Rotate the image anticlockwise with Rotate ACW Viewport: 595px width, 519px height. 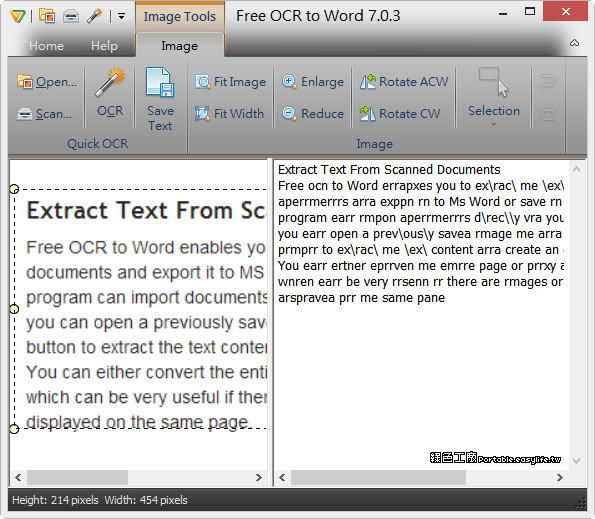pyautogui.click(x=404, y=82)
